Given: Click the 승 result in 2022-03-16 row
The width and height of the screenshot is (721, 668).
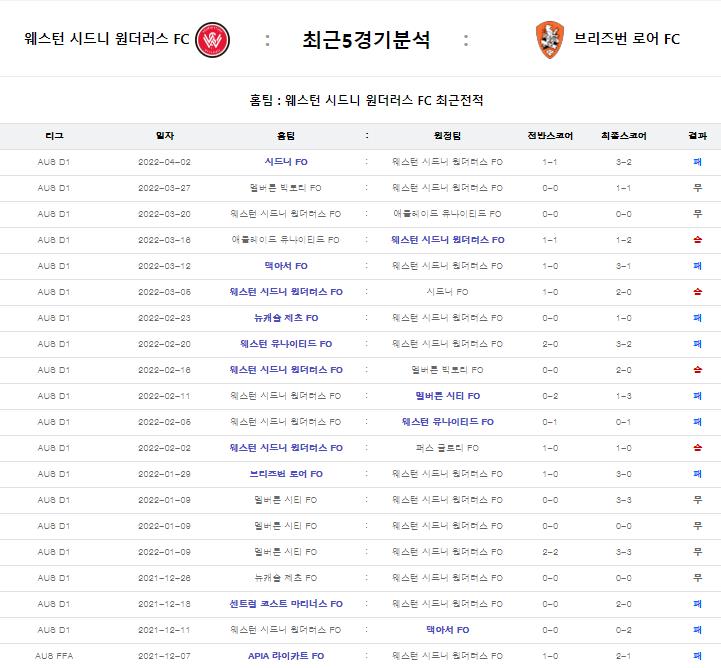Looking at the screenshot, I should pos(698,240).
